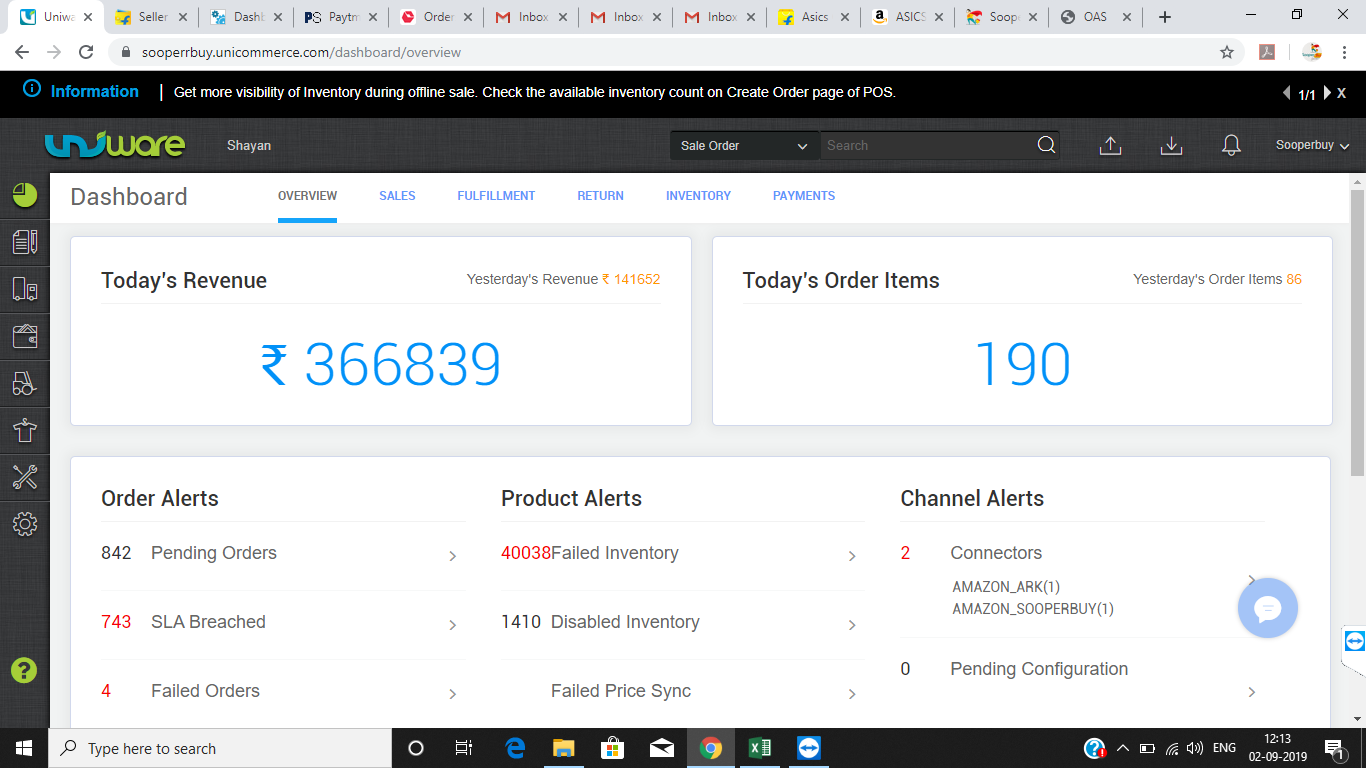Image resolution: width=1366 pixels, height=768 pixels.
Task: Expand the Pending Orders alert row
Action: point(452,556)
